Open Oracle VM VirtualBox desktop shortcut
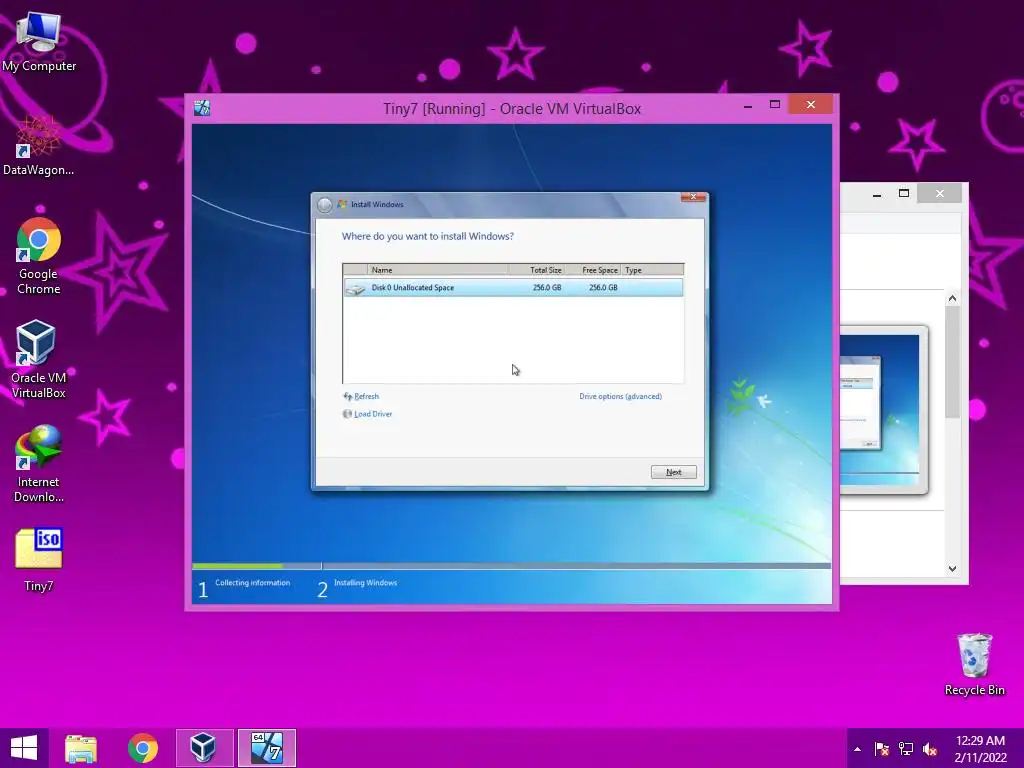 [x=39, y=359]
